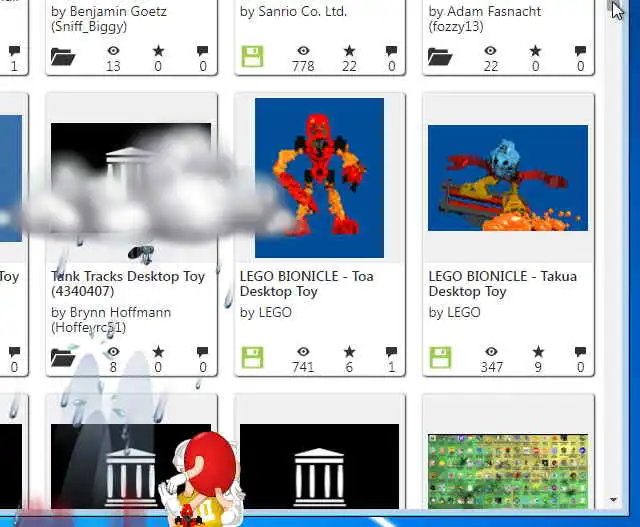Click the folder icon on Tank Tracks card

[63, 358]
